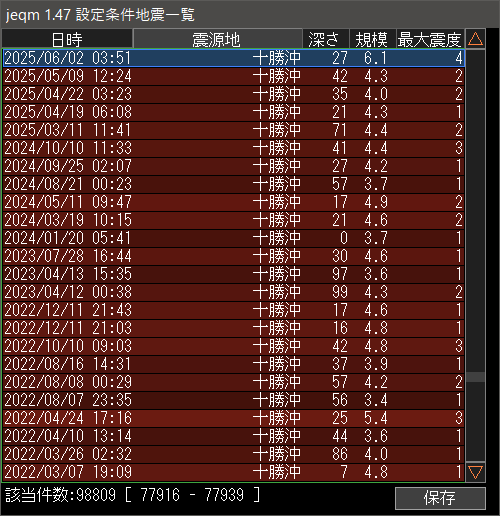500x516 pixels.
Task: Click the 最大震度 column header
Action: tap(430, 39)
